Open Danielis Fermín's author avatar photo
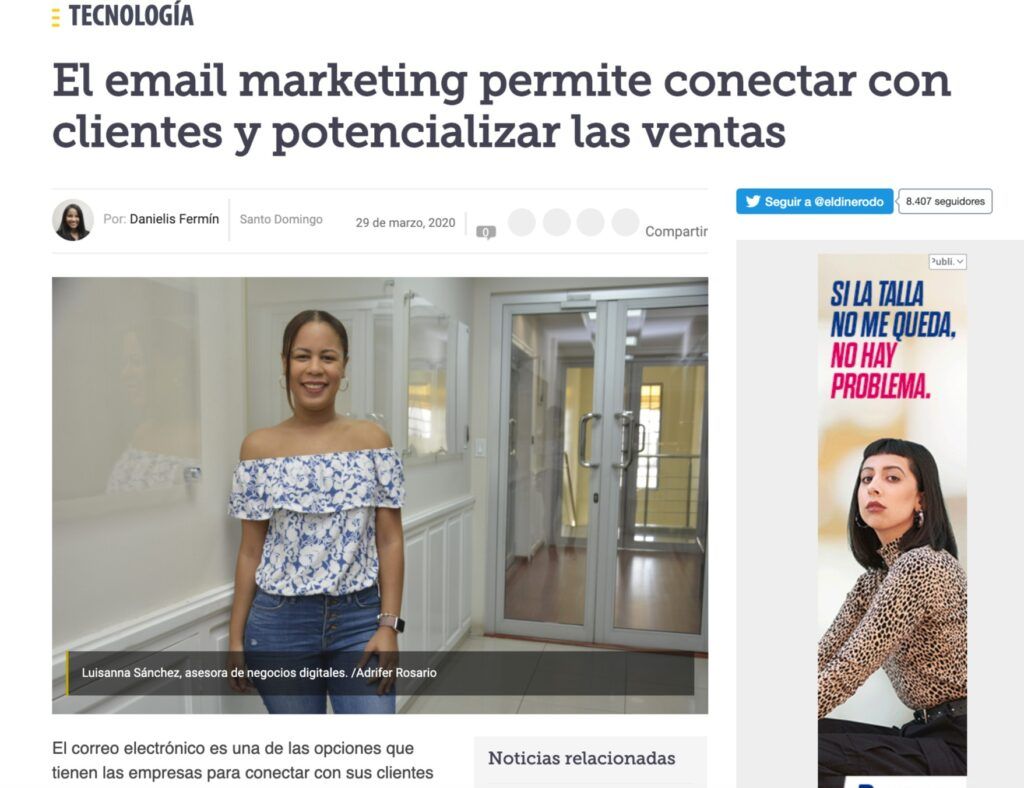 pyautogui.click(x=73, y=220)
